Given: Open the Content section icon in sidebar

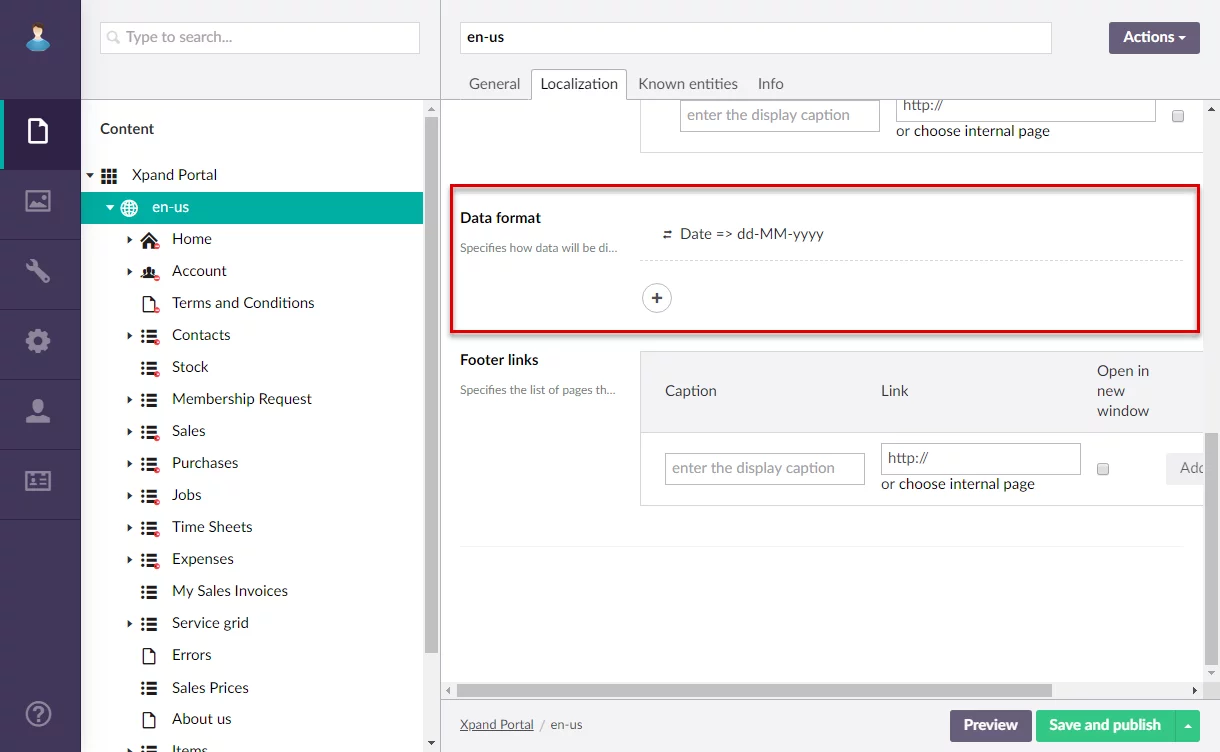Looking at the screenshot, I should point(38,132).
